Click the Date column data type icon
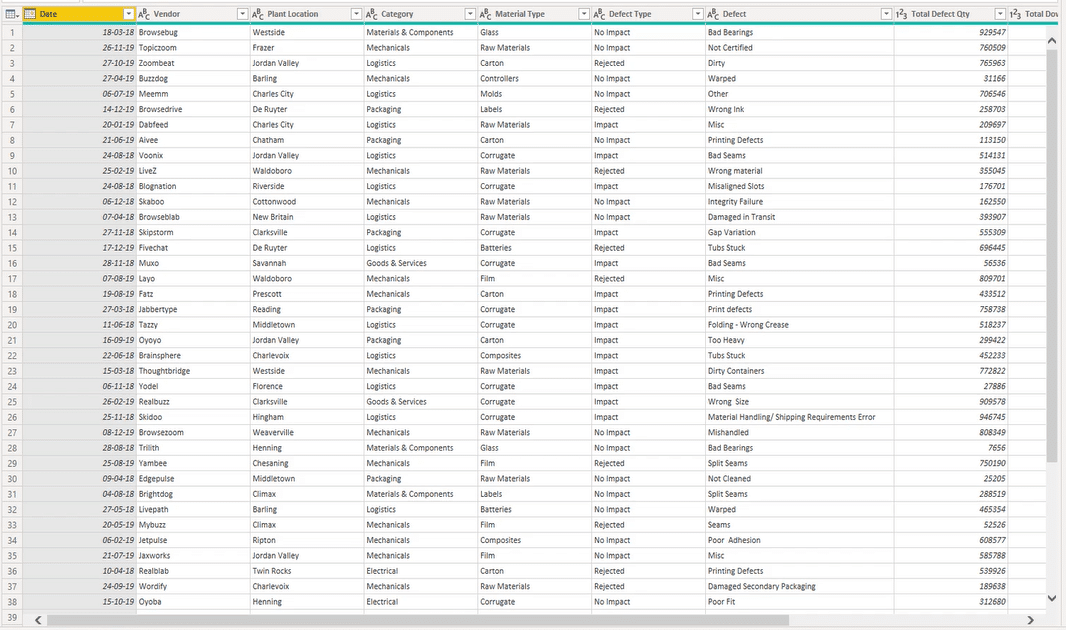The width and height of the screenshot is (1066, 630). [x=30, y=14]
